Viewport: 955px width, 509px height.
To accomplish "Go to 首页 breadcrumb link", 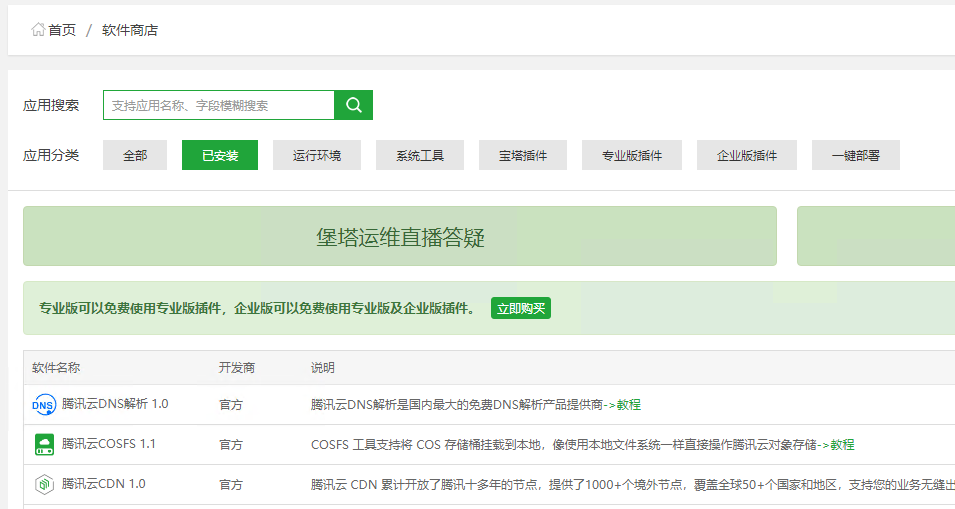I will (x=62, y=30).
